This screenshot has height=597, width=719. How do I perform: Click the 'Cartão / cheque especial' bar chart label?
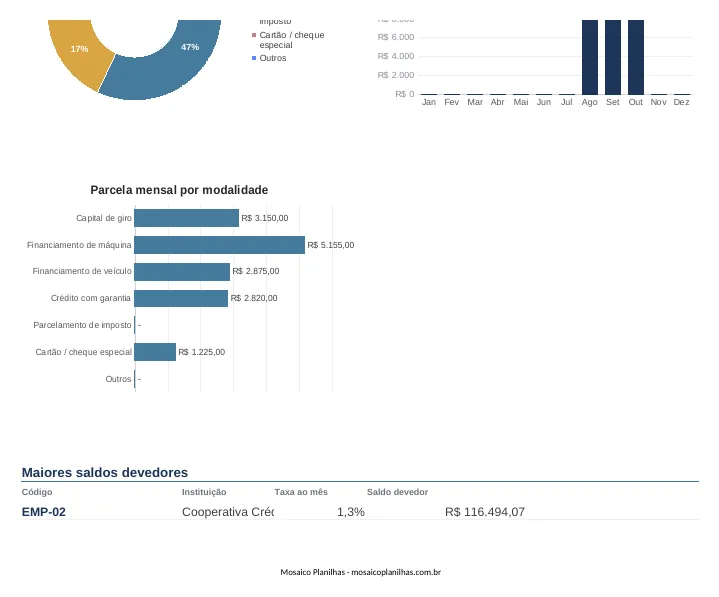click(83, 352)
